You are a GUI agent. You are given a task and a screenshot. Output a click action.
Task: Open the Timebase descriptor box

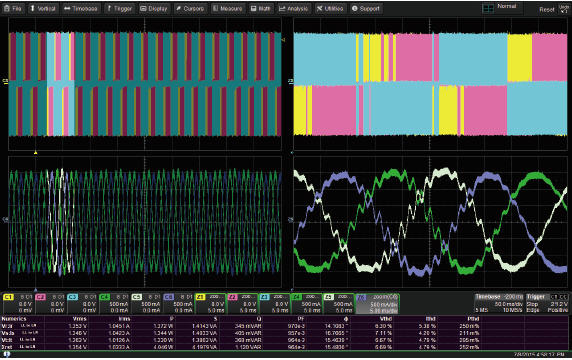coord(499,303)
